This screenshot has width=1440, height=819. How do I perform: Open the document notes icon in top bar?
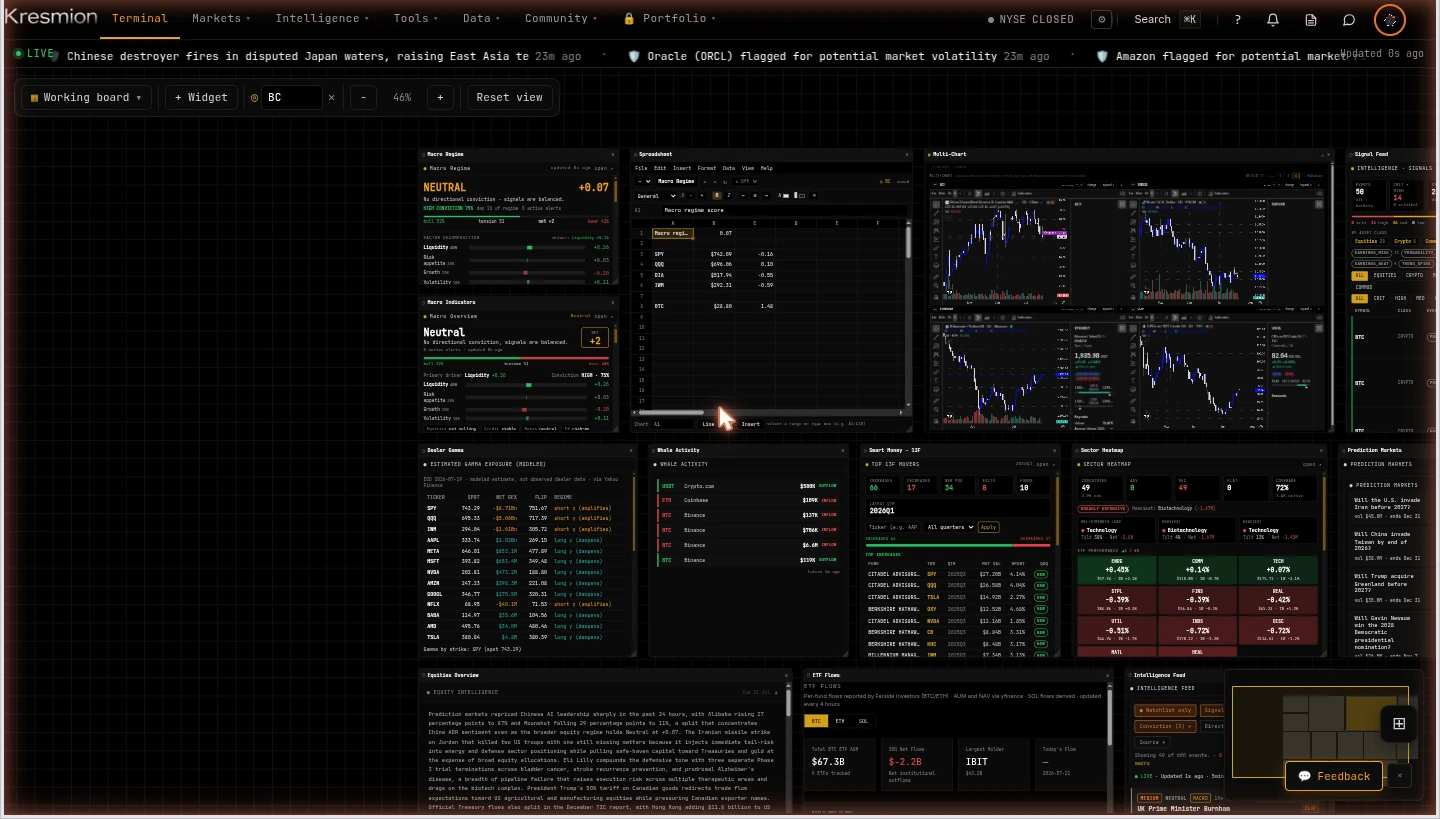click(x=1311, y=19)
